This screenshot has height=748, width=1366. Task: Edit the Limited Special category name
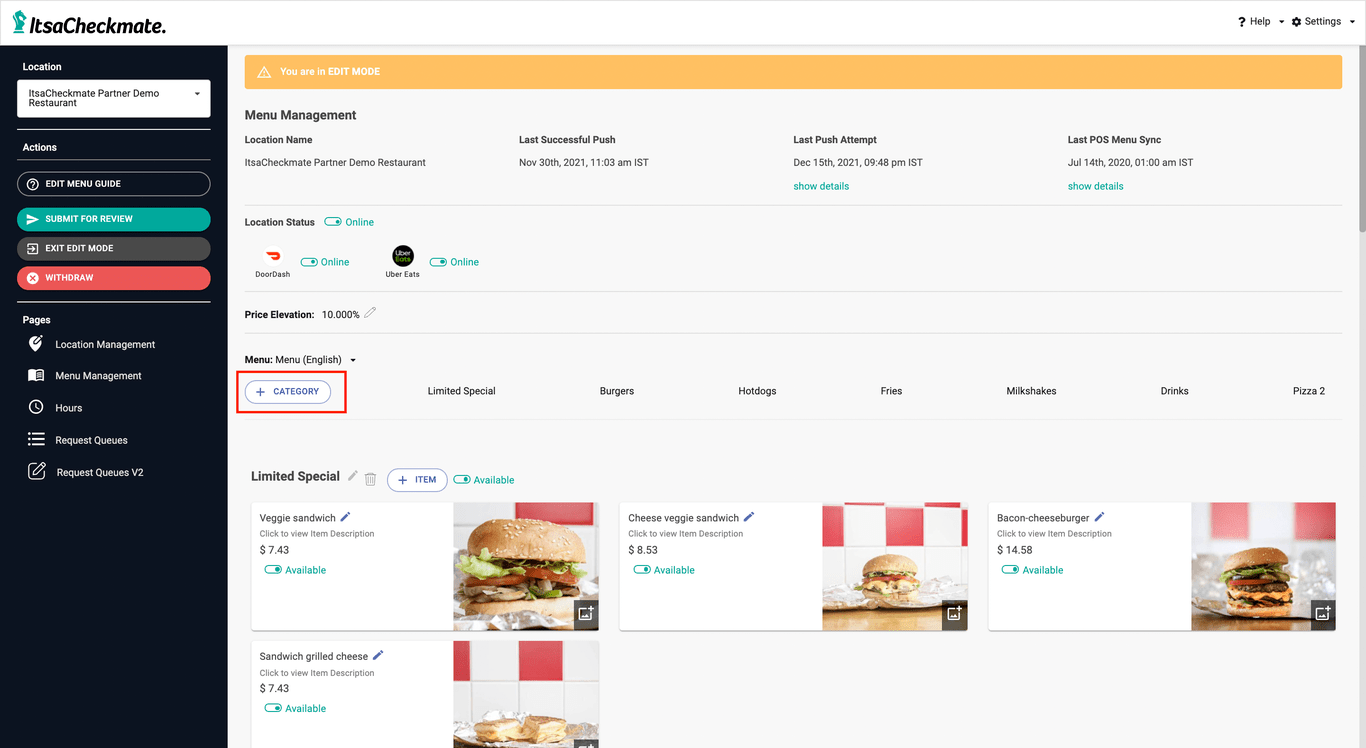[x=352, y=477]
